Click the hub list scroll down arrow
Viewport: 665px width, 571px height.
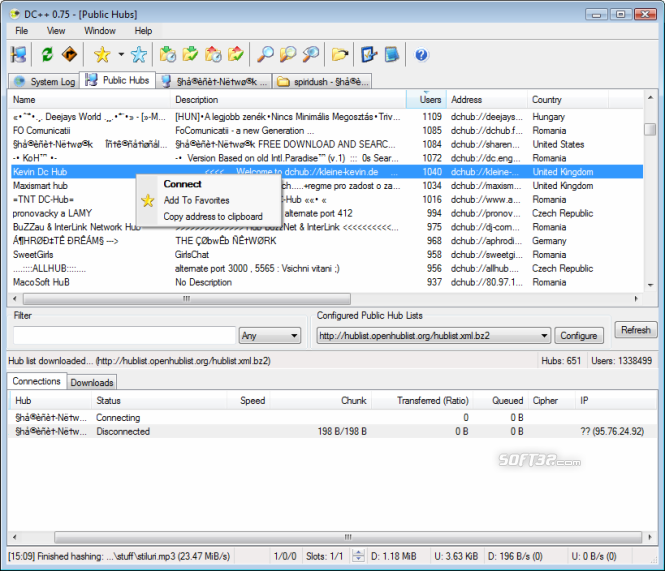tap(650, 285)
